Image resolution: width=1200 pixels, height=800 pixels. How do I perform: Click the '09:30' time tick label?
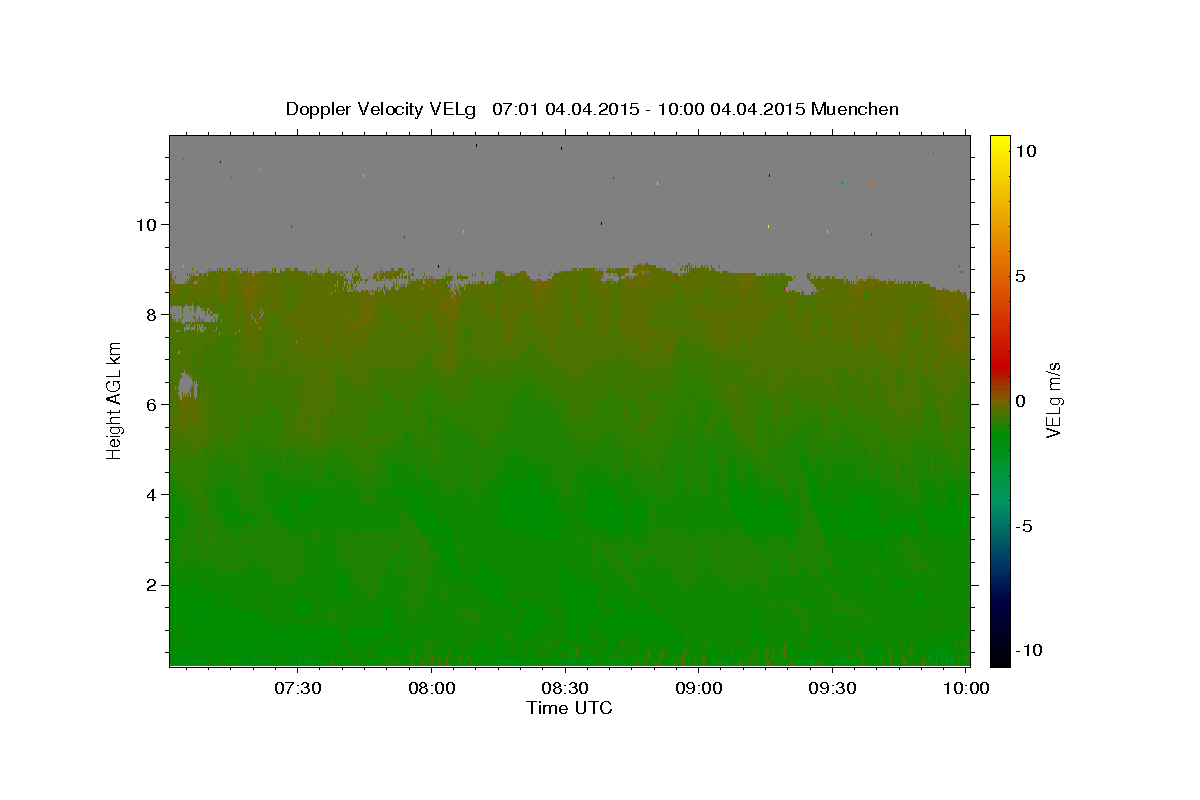coord(833,688)
